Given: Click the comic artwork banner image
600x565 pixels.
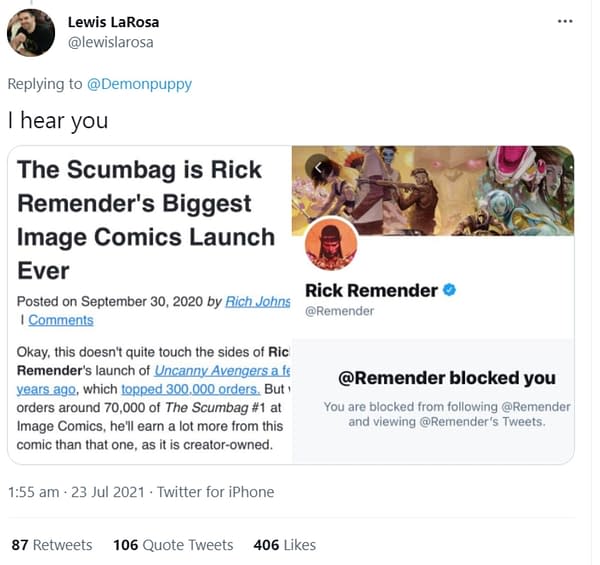Looking at the screenshot, I should coord(433,191).
